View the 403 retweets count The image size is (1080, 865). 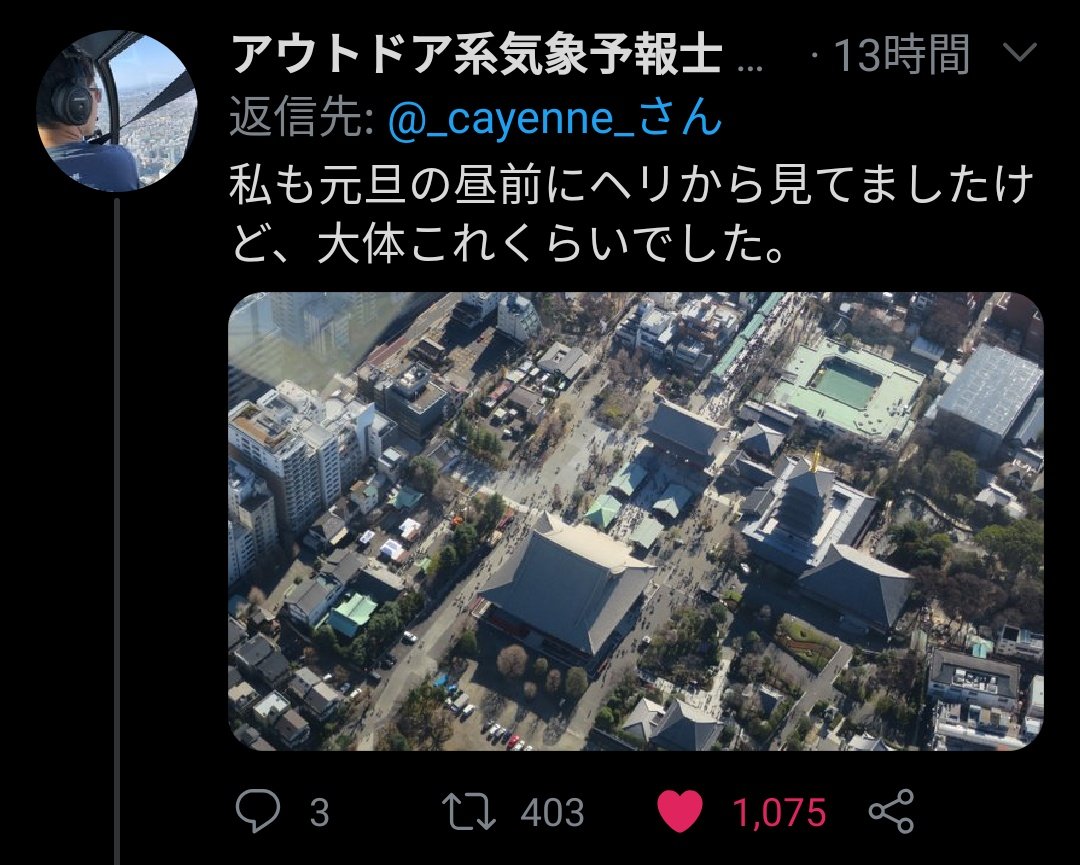(x=552, y=812)
